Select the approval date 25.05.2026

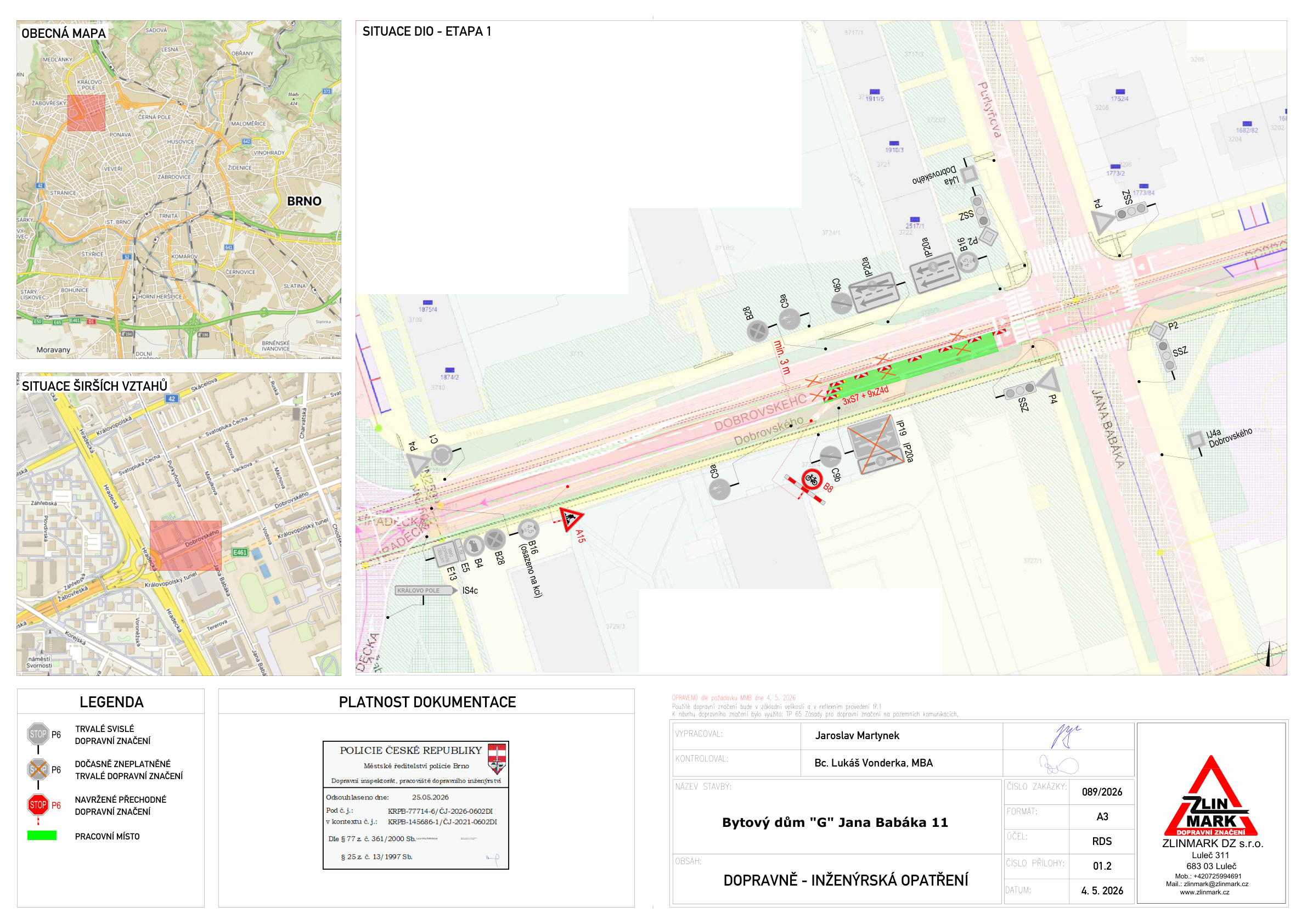coord(430,797)
